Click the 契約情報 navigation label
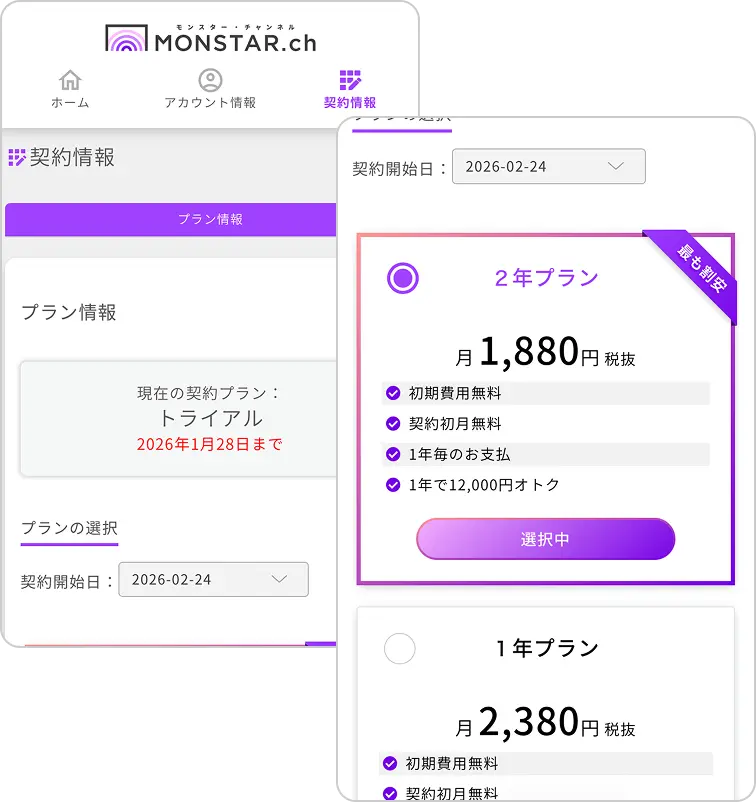The image size is (756, 802). [350, 103]
